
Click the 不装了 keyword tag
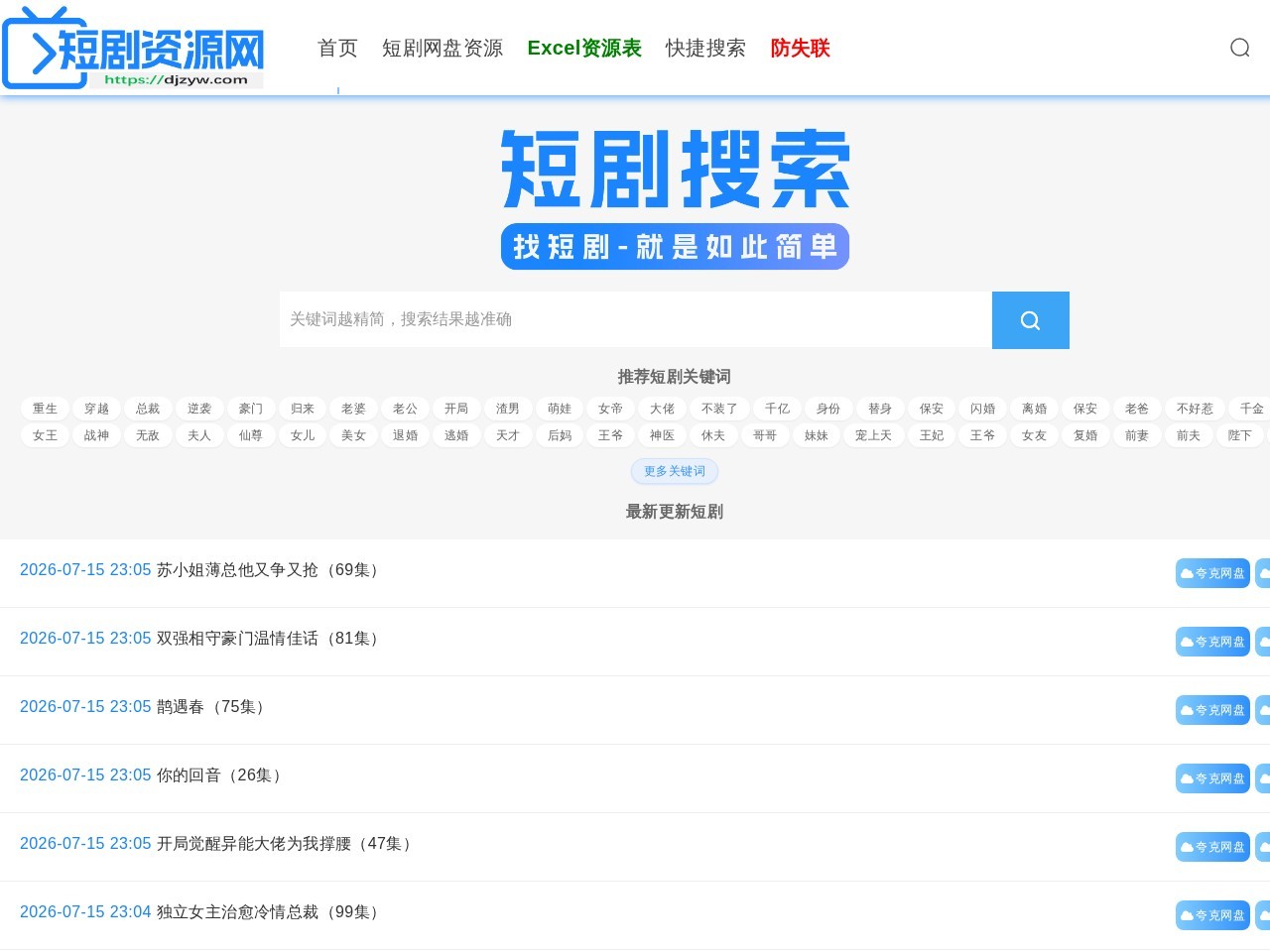pyautogui.click(x=719, y=409)
